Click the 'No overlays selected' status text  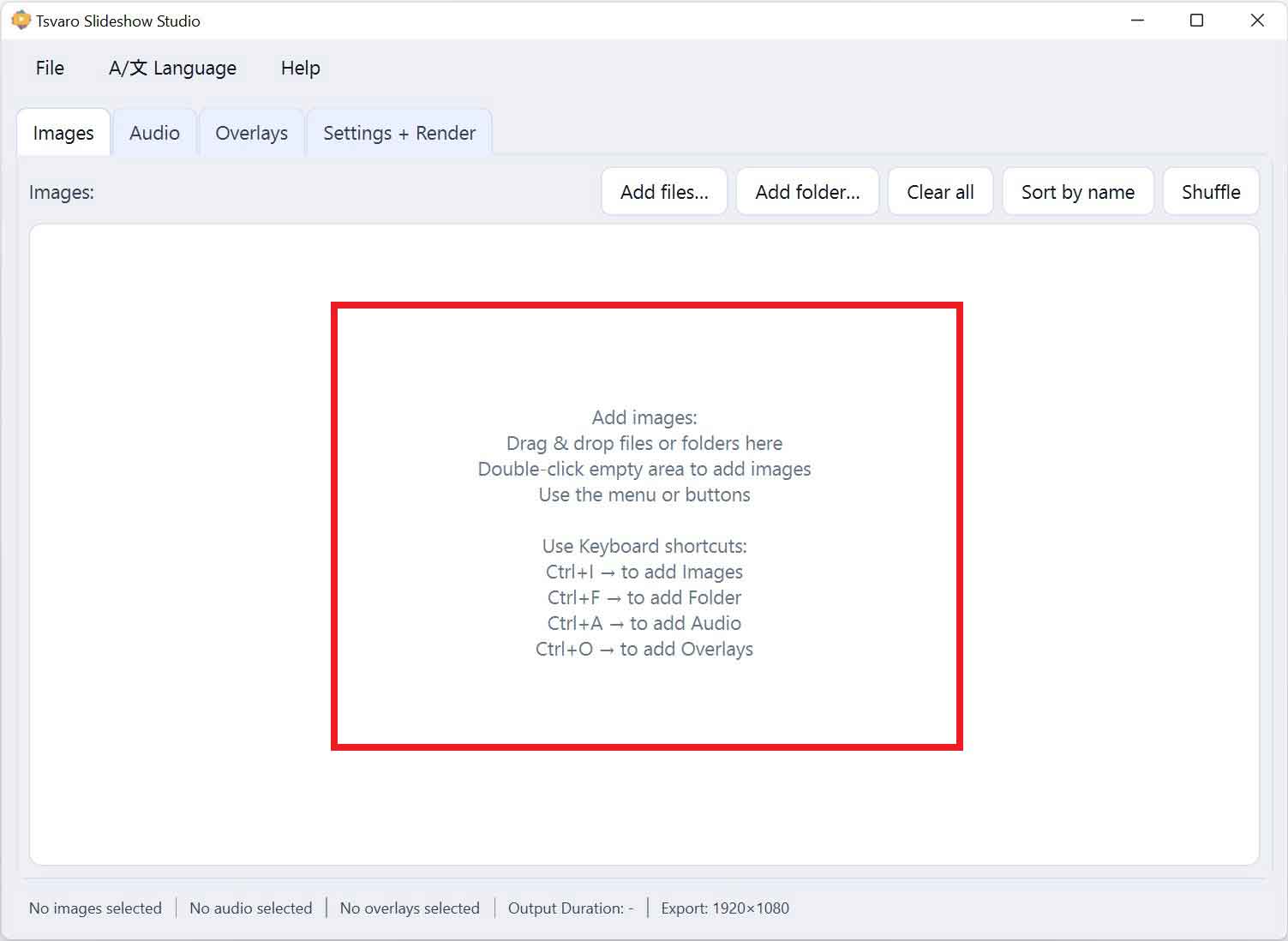(x=410, y=908)
